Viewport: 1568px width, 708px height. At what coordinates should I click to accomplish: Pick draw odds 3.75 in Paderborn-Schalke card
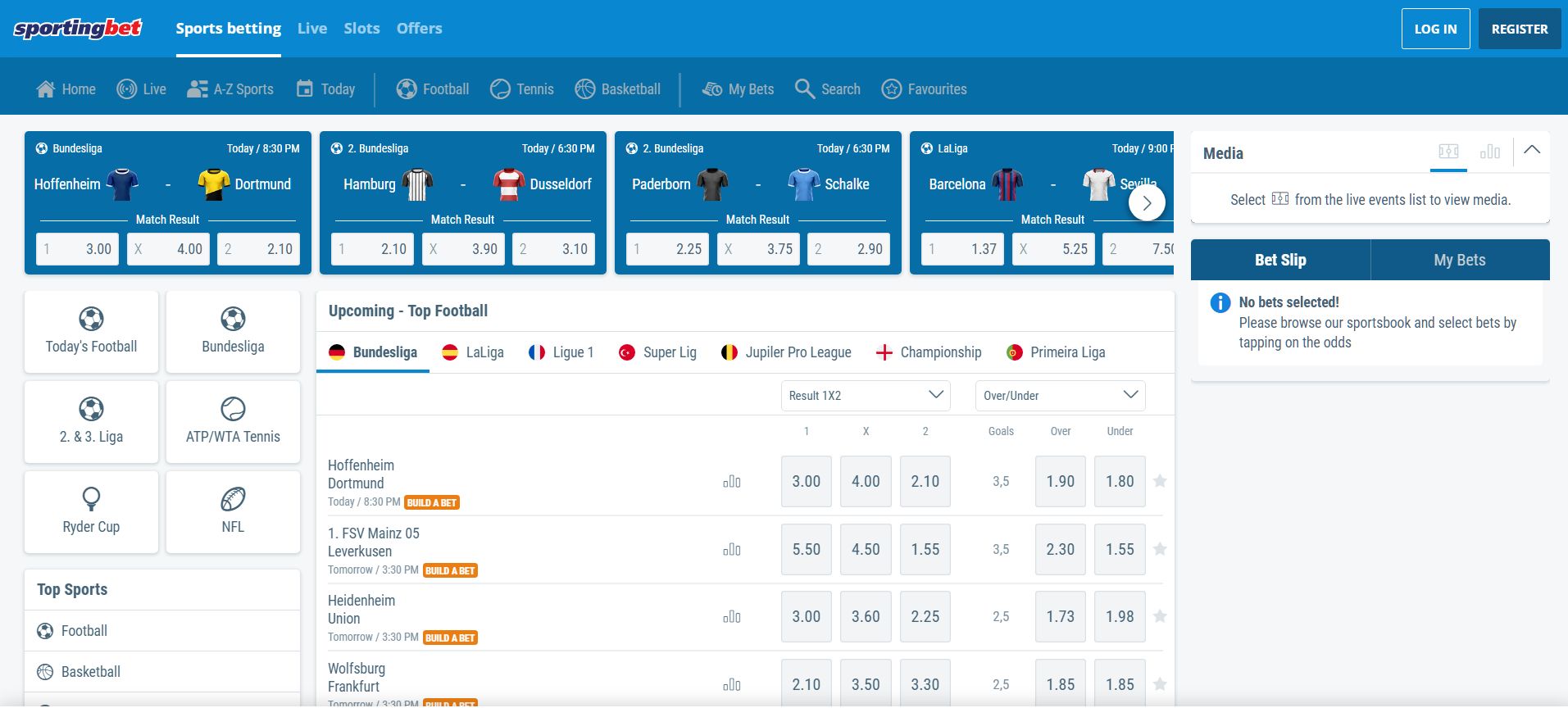pos(758,249)
